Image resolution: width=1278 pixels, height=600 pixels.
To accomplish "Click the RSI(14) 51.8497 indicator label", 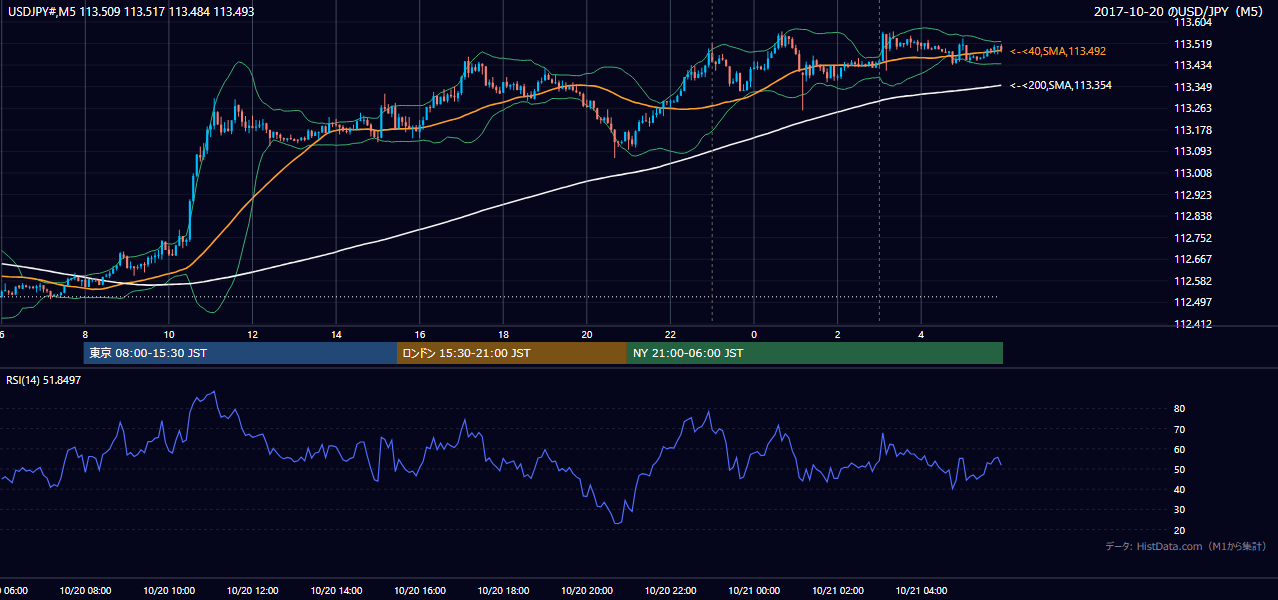I will [44, 380].
